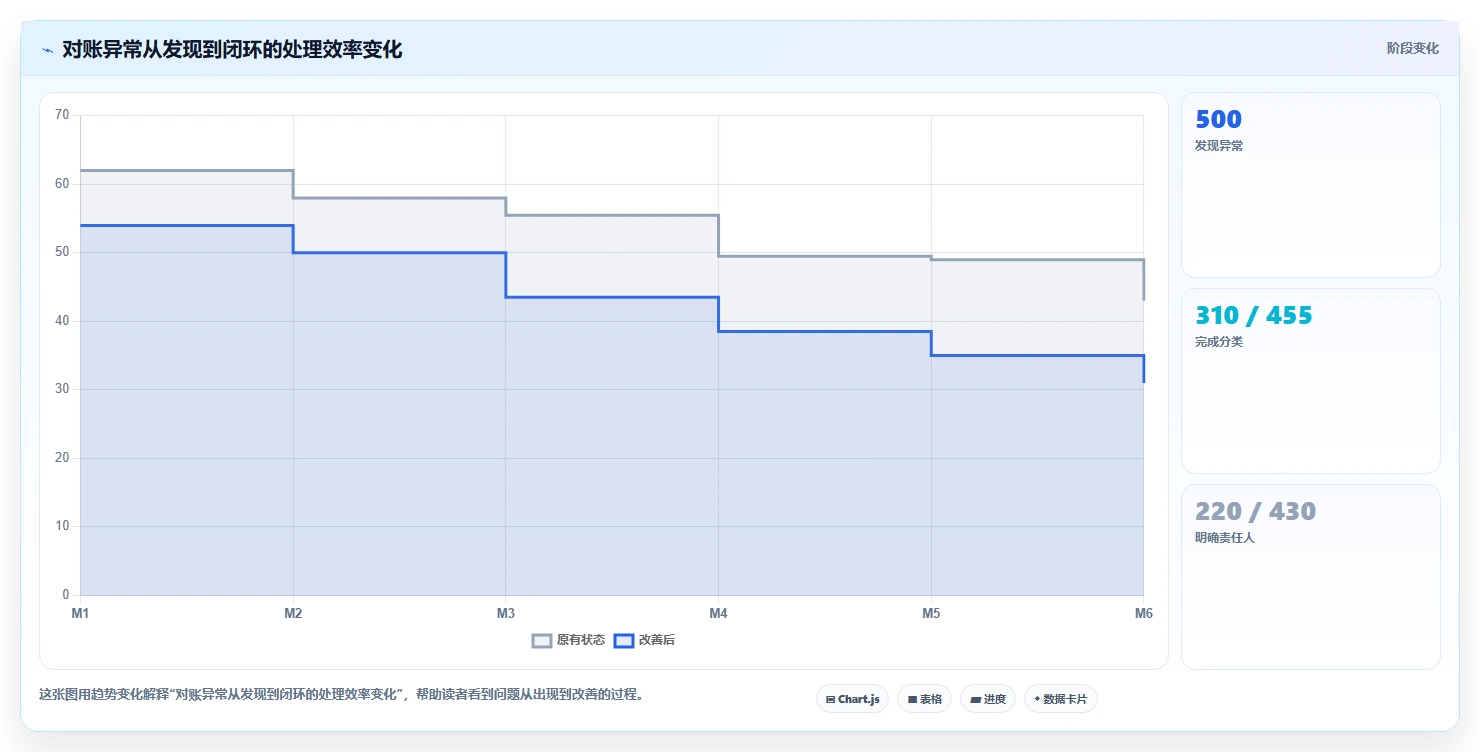
Task: Click the 进度 tag
Action: 988,699
